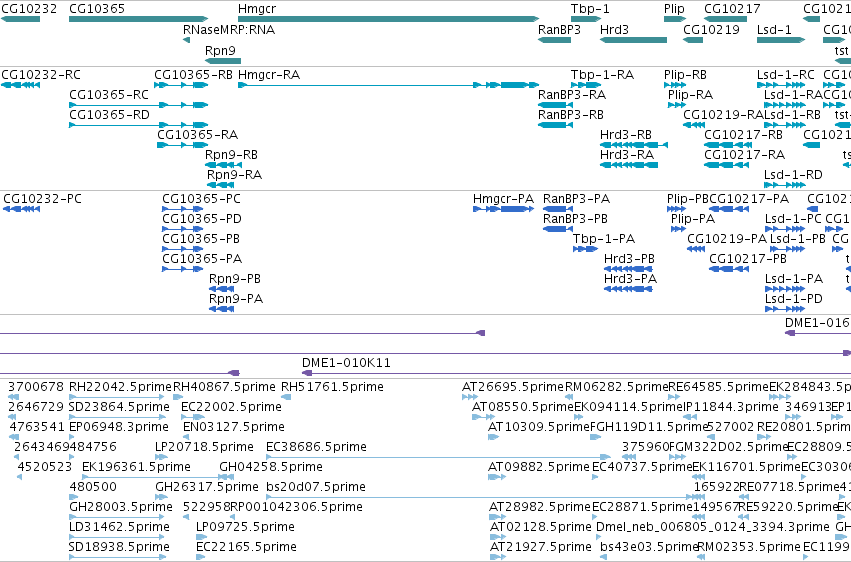Screen dimensions: 851x562
Task: Open the LD31462.5prime EST label
Action: pyautogui.click(x=119, y=527)
